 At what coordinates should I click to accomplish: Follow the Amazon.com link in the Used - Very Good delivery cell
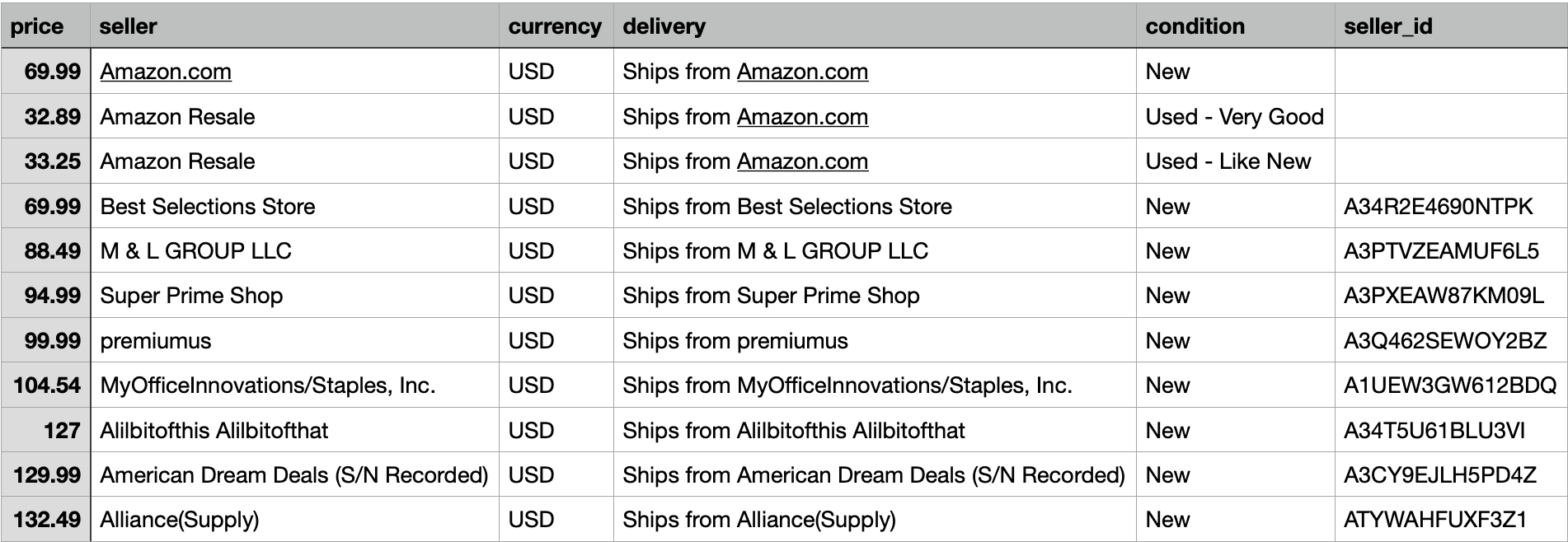[x=802, y=117]
